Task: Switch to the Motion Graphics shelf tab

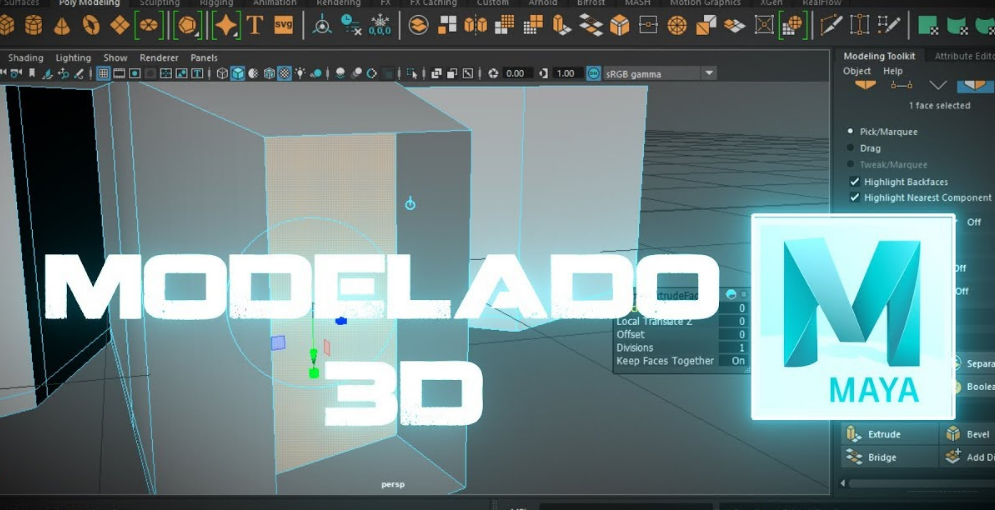Action: point(705,3)
